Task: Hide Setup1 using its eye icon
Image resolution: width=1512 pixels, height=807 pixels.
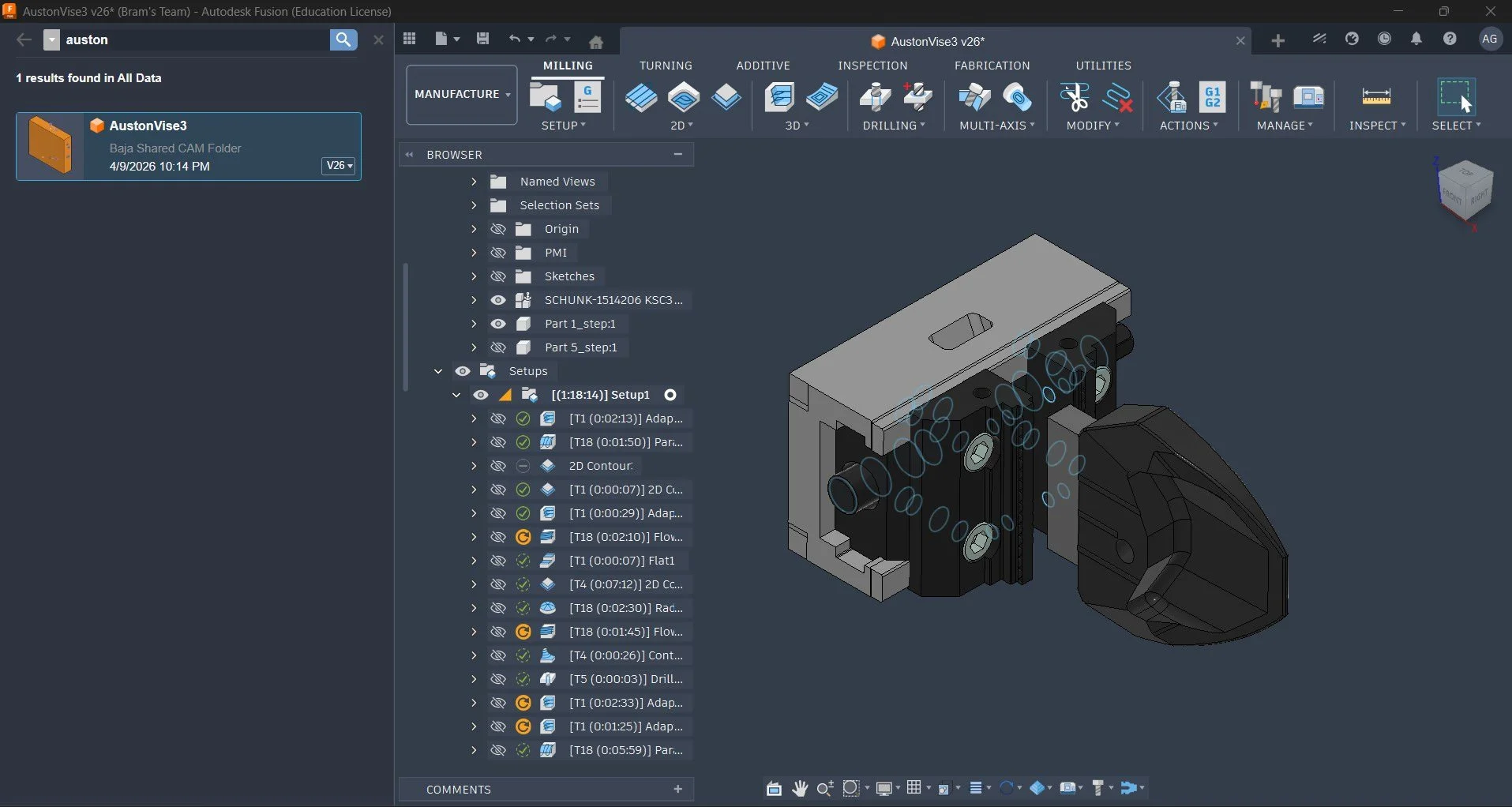Action: click(481, 395)
